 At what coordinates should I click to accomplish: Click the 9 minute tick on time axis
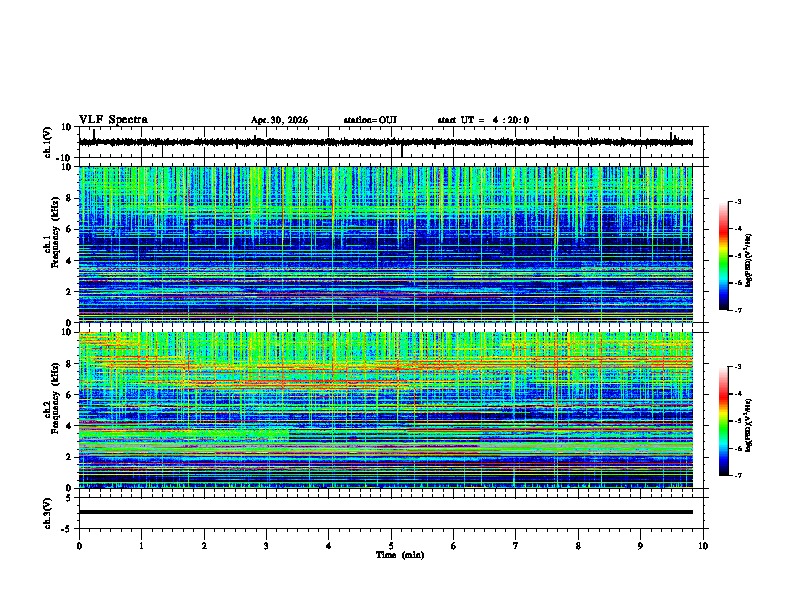pyautogui.click(x=640, y=546)
